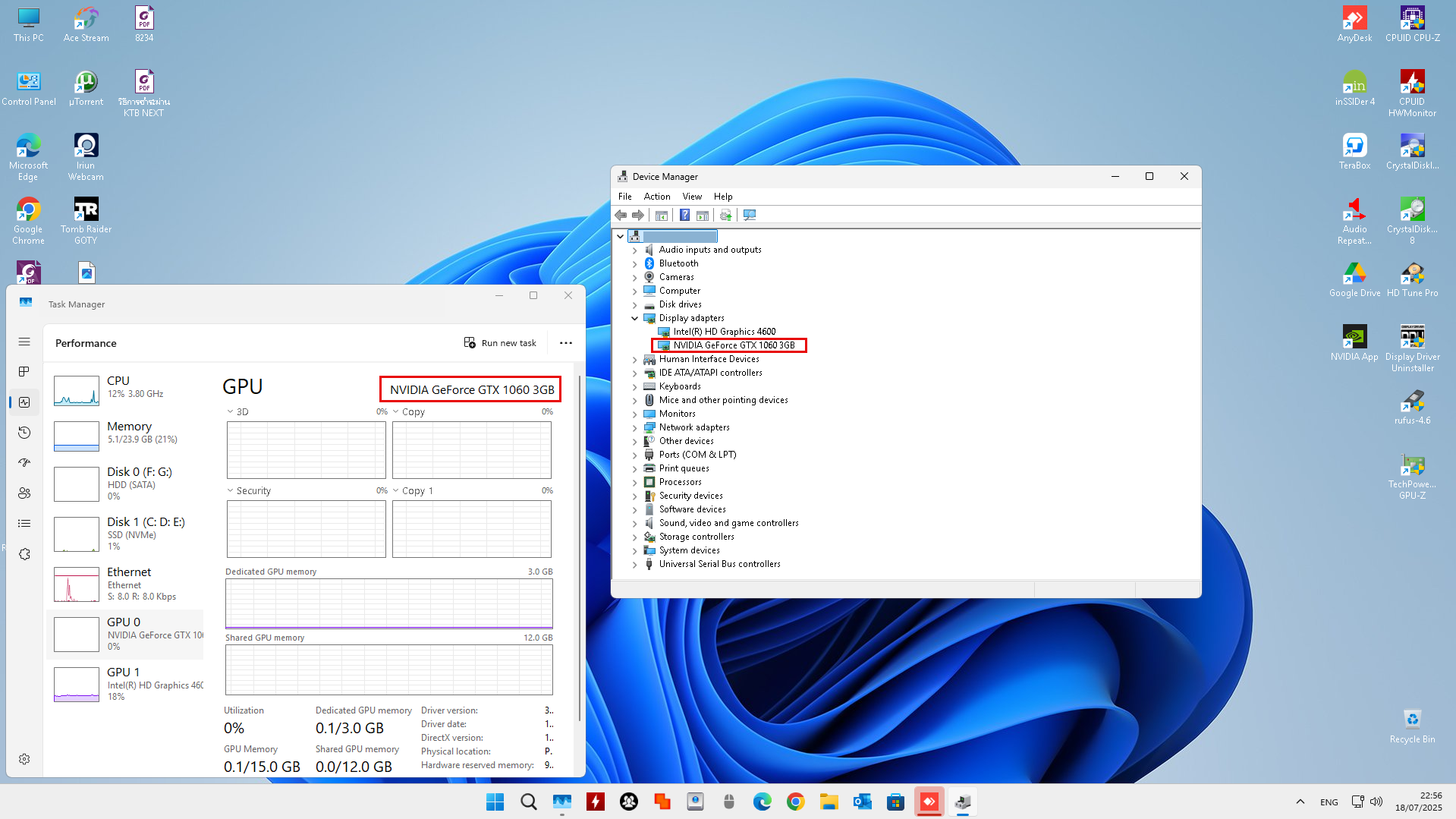Image resolution: width=1456 pixels, height=819 pixels.
Task: Open Task Manager settings gear
Action: [x=24, y=759]
